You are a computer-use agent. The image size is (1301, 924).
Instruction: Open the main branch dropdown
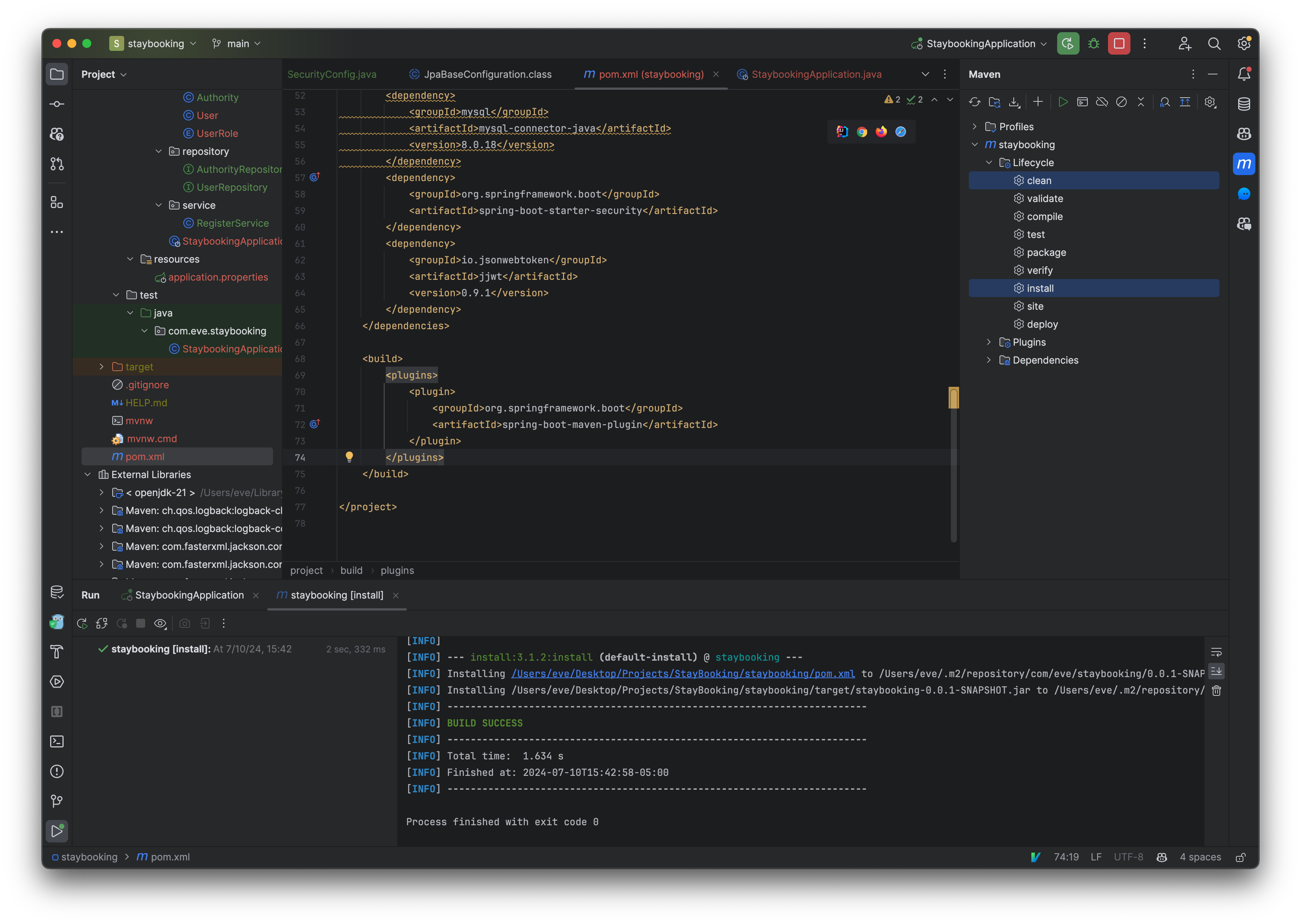tap(236, 43)
